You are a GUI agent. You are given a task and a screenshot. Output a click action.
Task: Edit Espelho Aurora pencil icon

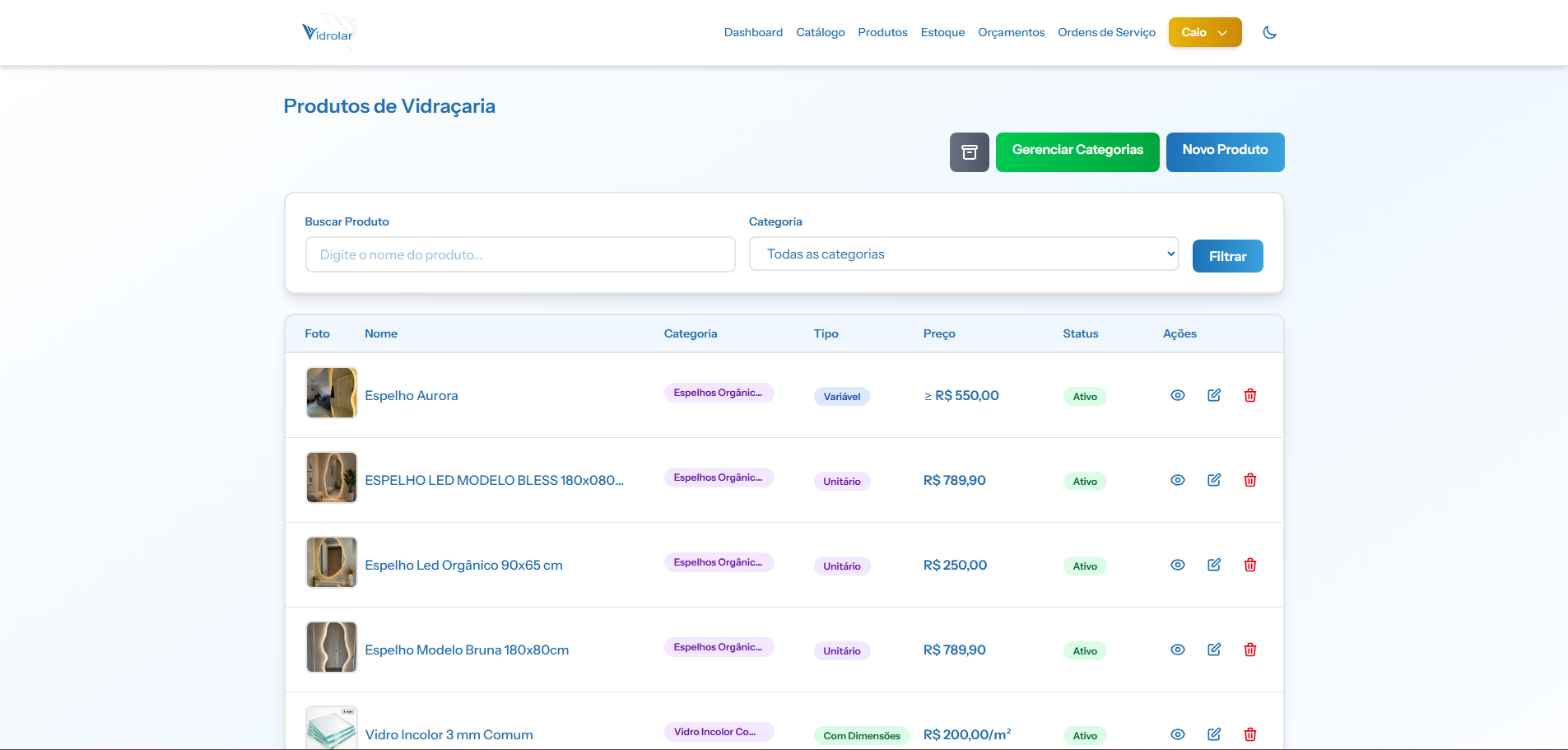click(x=1214, y=395)
